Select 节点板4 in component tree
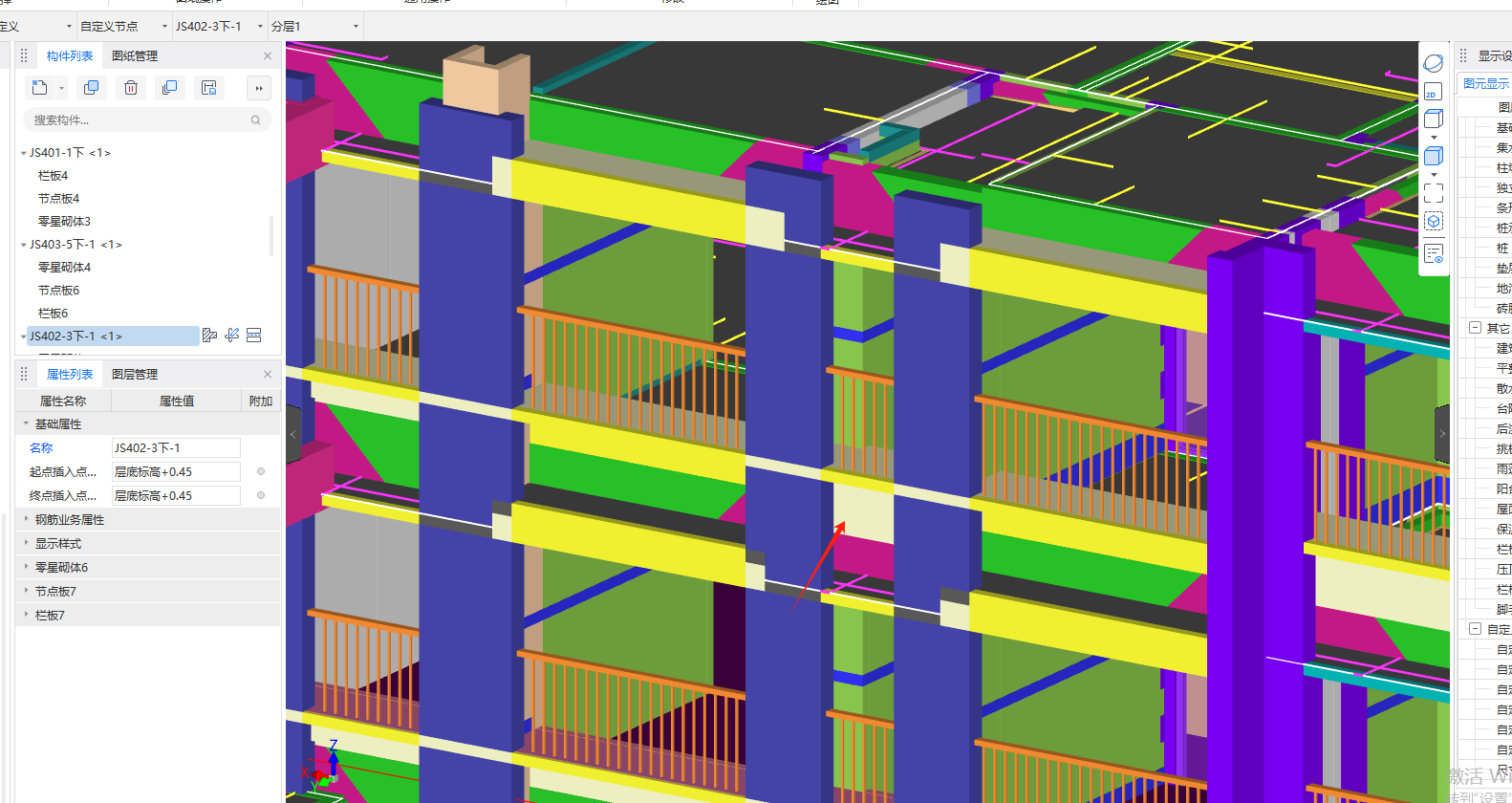Viewport: 1512px width, 803px height. 58,199
